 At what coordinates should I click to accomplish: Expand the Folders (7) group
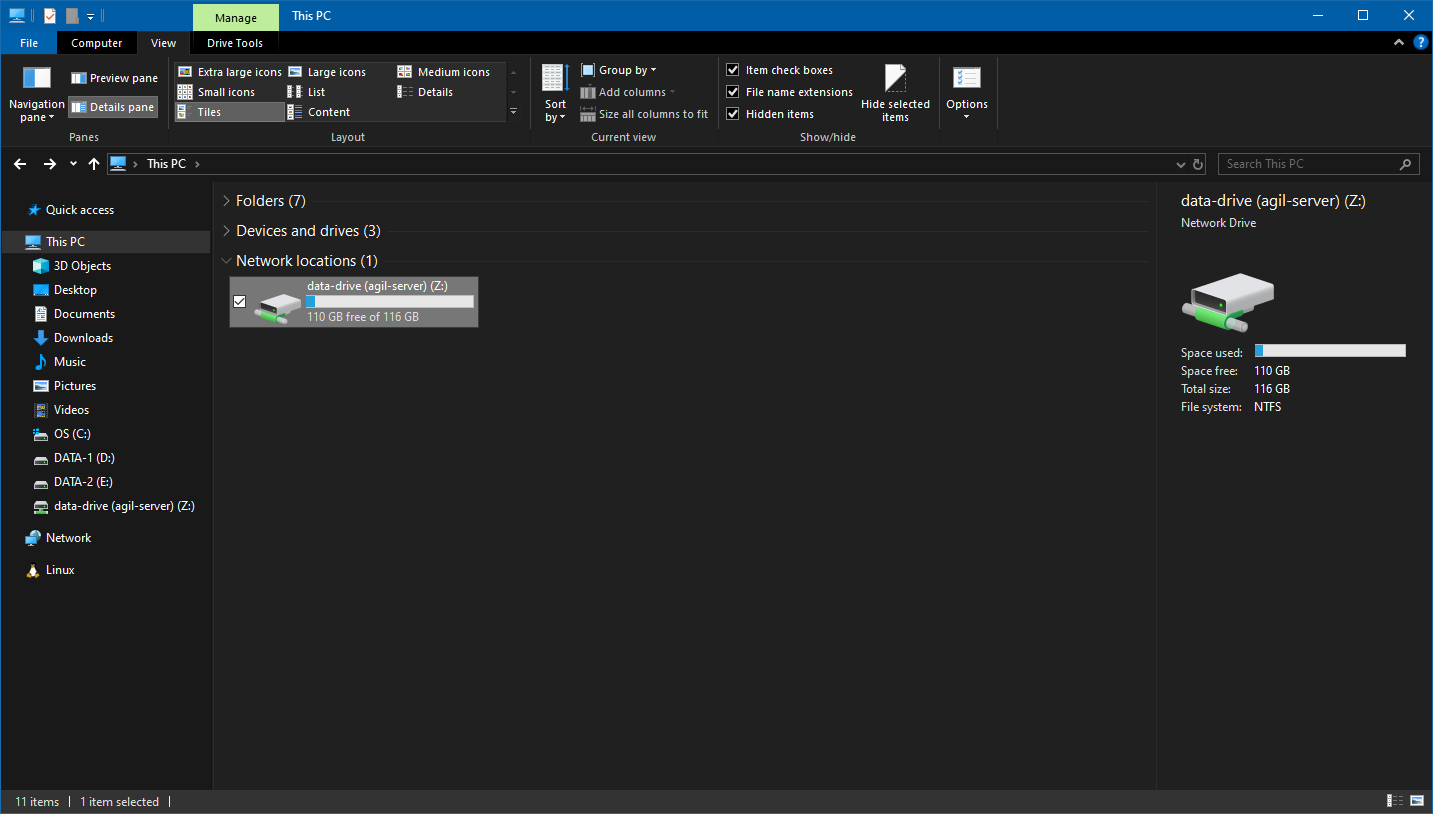(x=226, y=201)
